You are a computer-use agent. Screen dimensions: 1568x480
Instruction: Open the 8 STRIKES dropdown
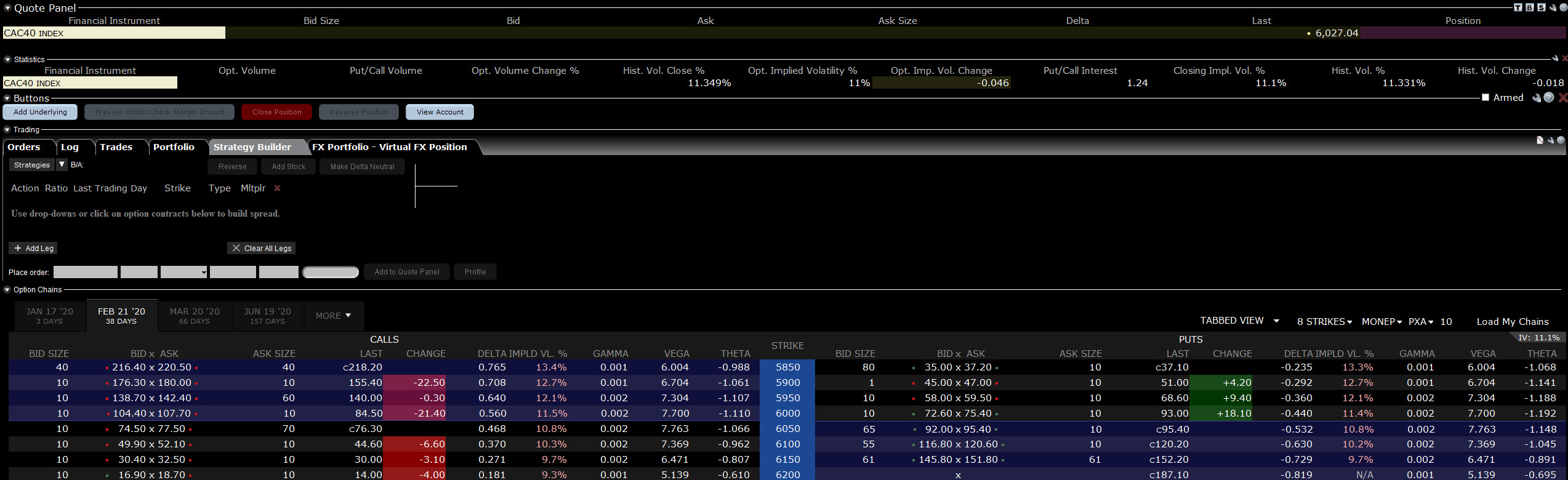click(1324, 322)
